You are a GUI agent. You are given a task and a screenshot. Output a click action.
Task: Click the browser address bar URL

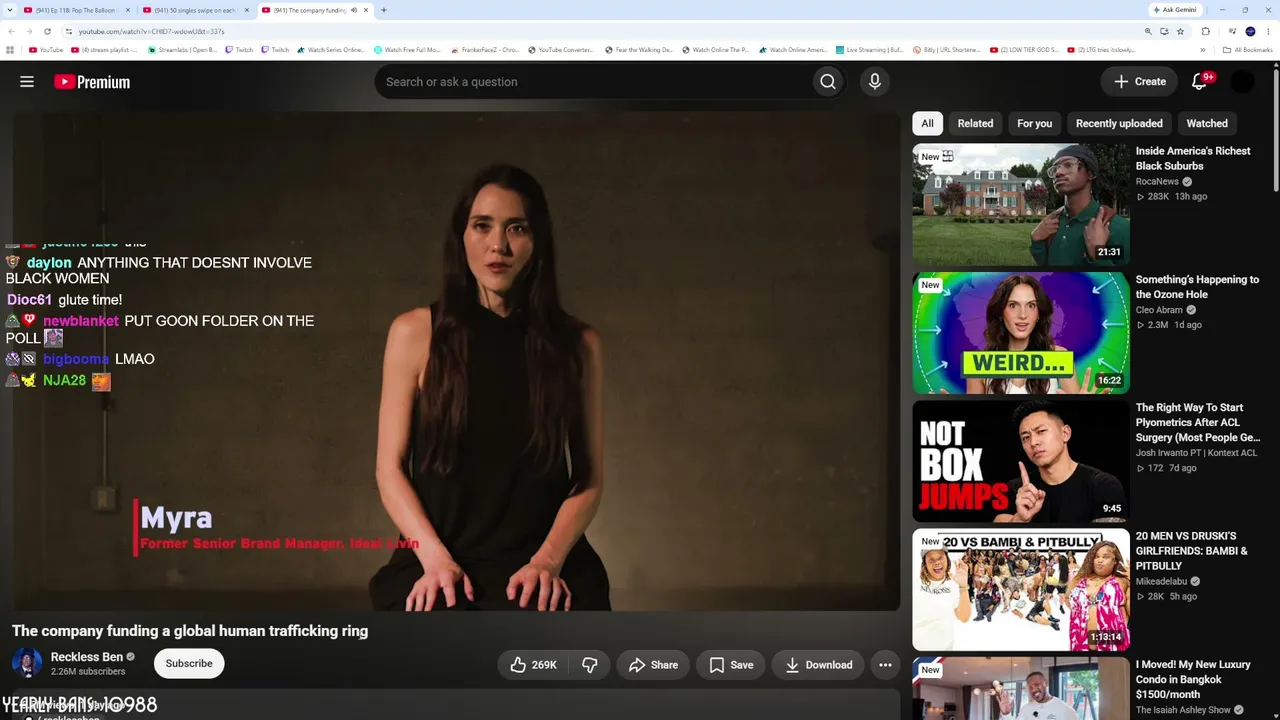pyautogui.click(x=152, y=31)
